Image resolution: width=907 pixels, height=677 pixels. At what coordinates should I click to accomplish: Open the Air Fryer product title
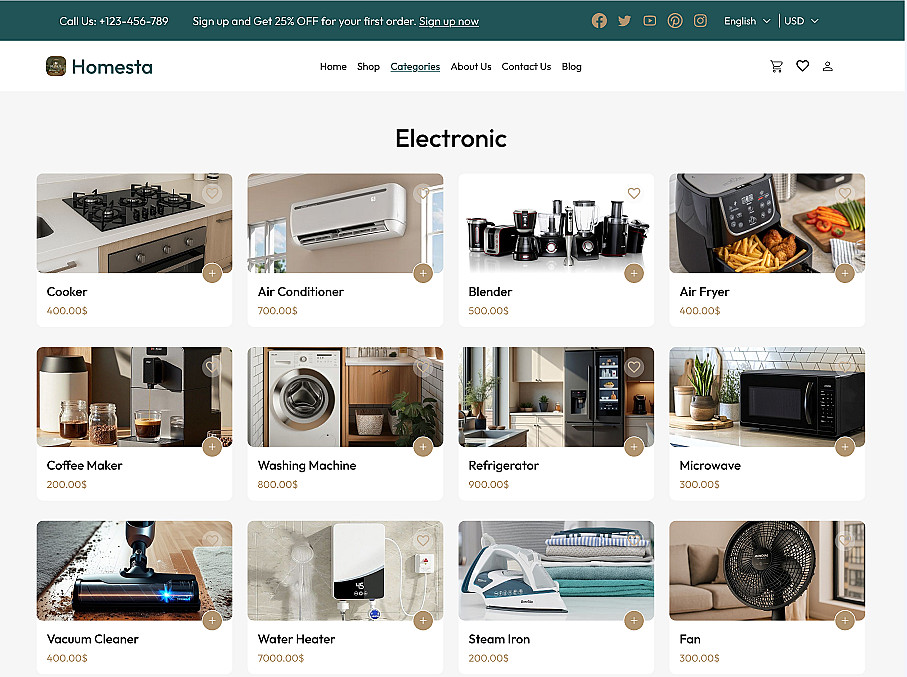coord(705,292)
